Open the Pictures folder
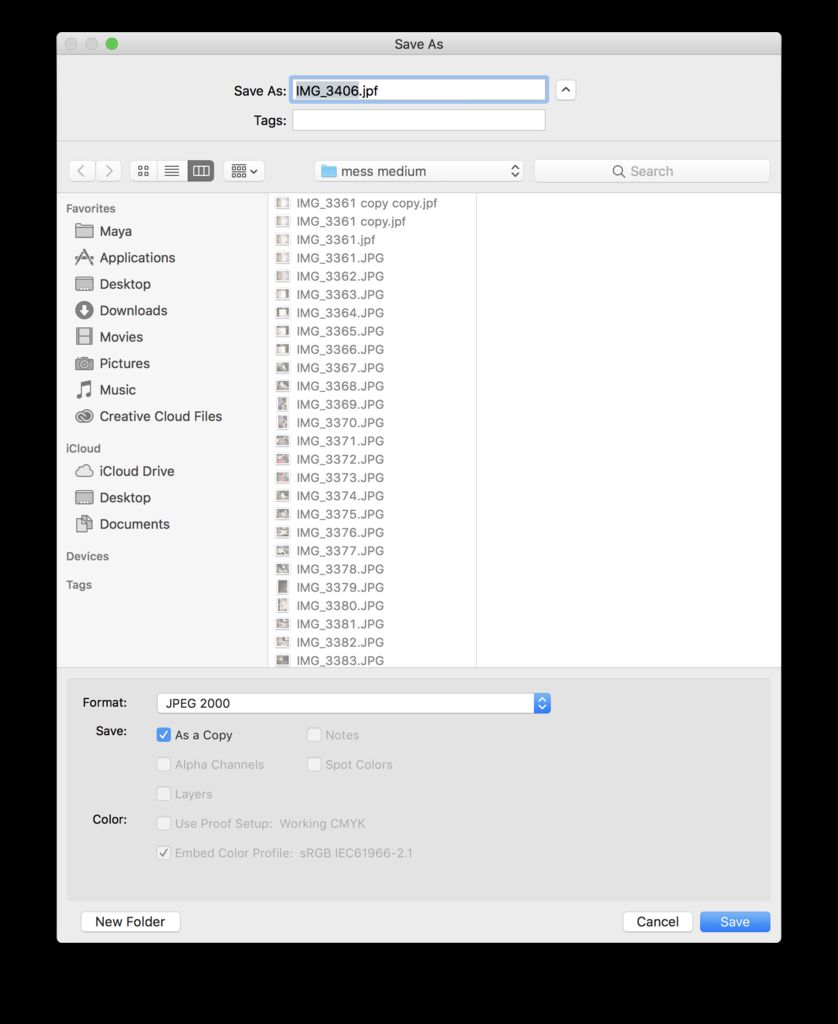 pos(124,363)
